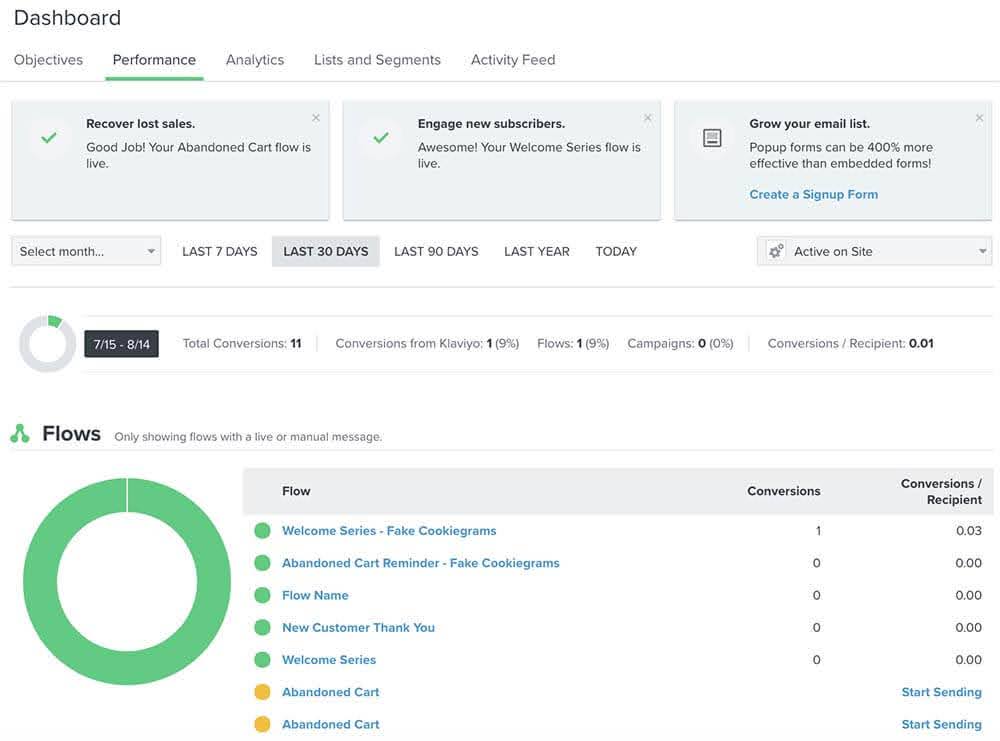The width and height of the screenshot is (1000, 741).
Task: Click the gear icon in the Active on Site selector
Action: coord(774,251)
